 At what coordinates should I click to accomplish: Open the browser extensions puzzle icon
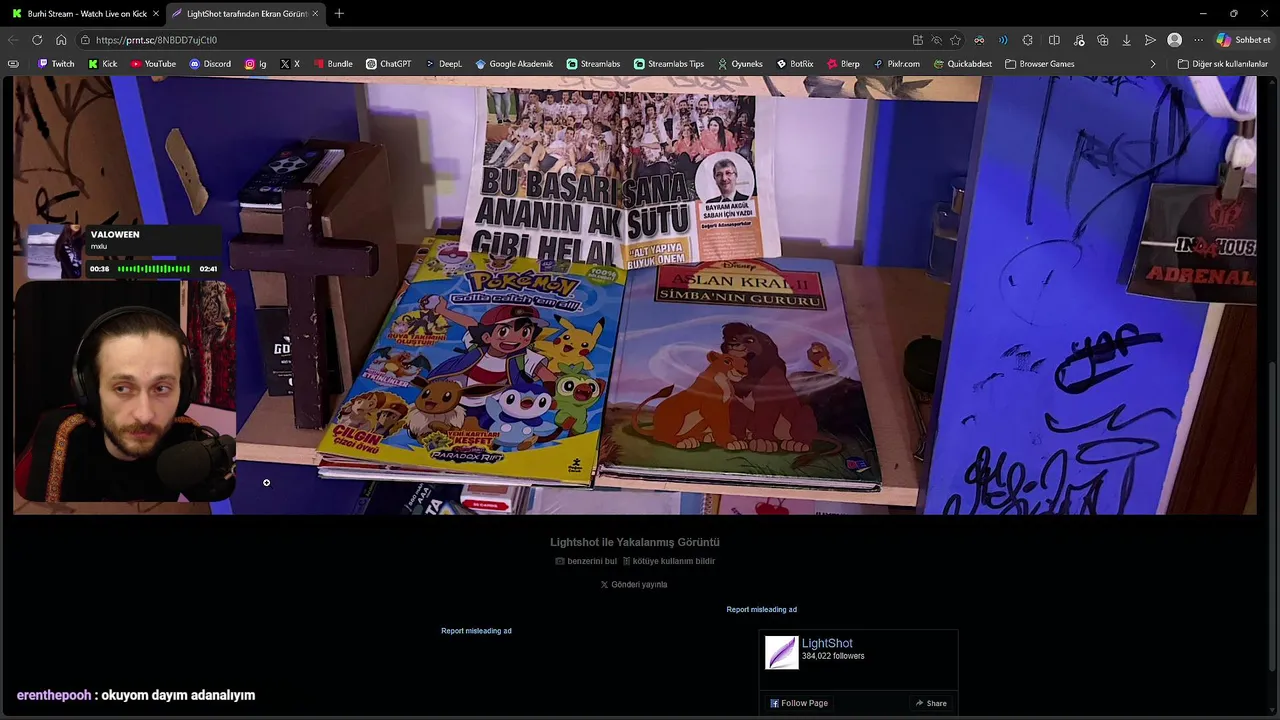pyautogui.click(x=1027, y=40)
